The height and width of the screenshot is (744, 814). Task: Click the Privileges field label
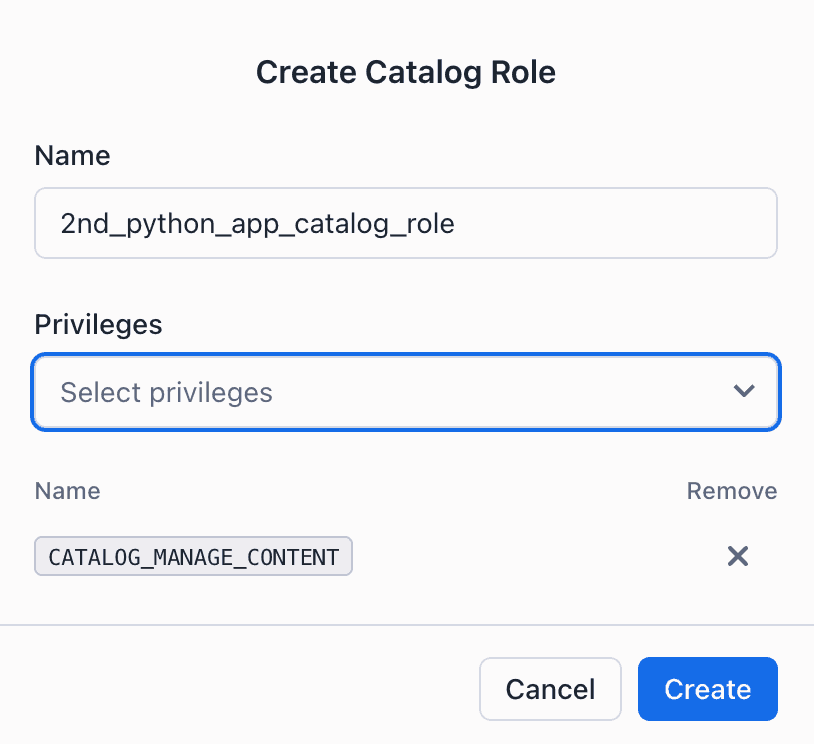[98, 324]
